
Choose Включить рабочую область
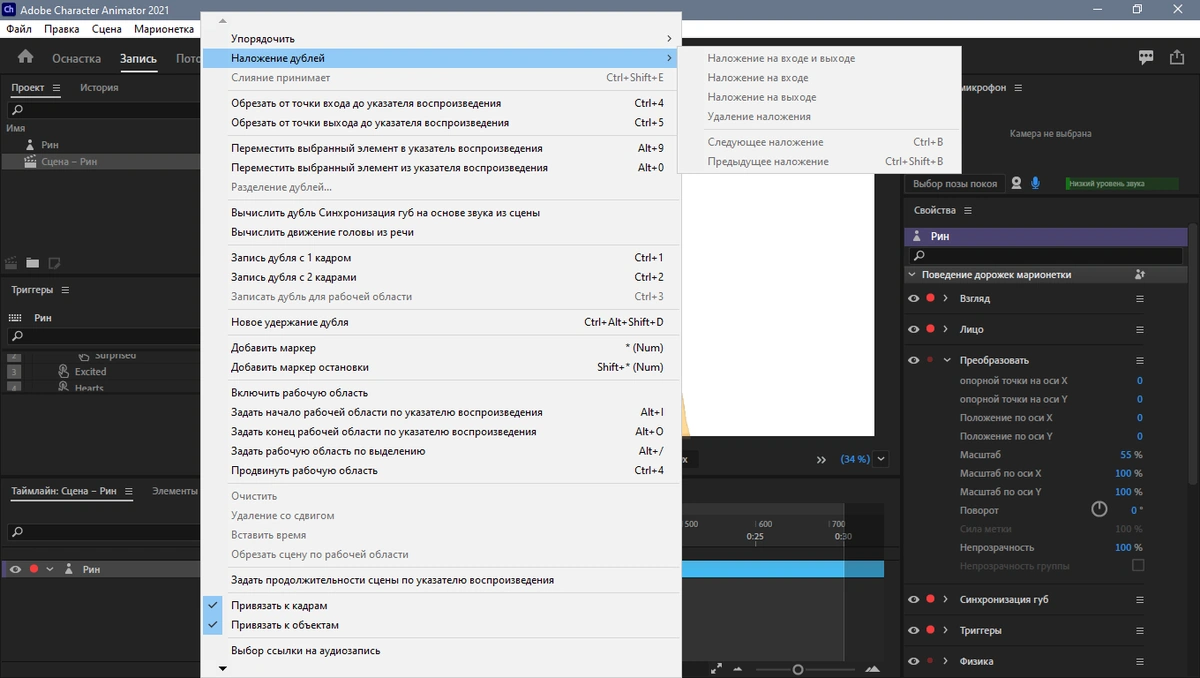coord(441,393)
